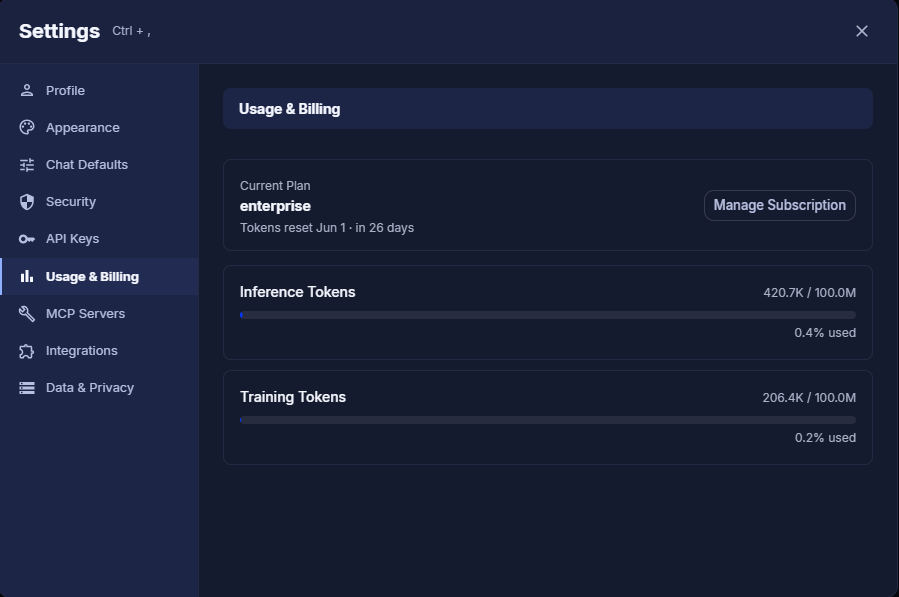Screen dimensions: 899x597
Task: Click the Usage & Billing bar chart icon
Action: (26, 276)
